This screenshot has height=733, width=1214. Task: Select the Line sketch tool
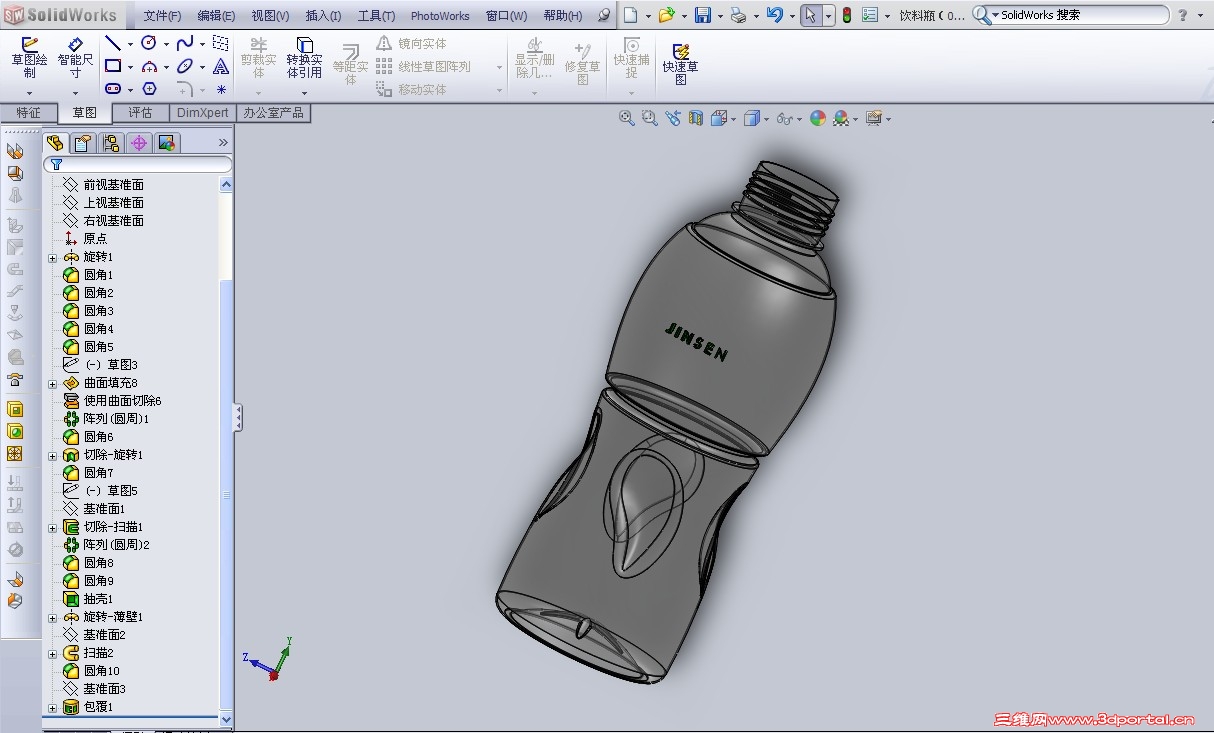(x=113, y=43)
